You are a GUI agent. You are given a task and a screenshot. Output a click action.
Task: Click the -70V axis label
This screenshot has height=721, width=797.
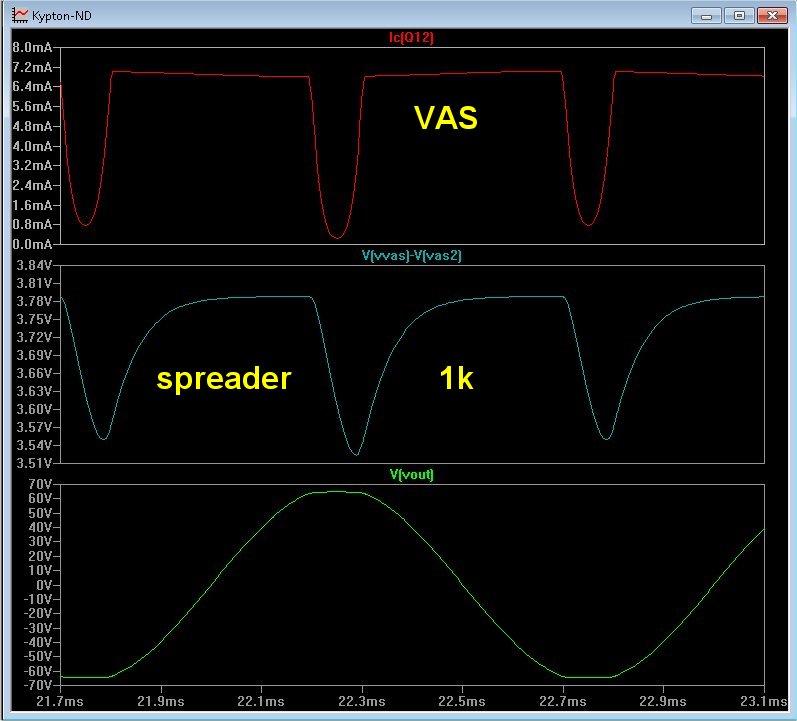click(38, 685)
